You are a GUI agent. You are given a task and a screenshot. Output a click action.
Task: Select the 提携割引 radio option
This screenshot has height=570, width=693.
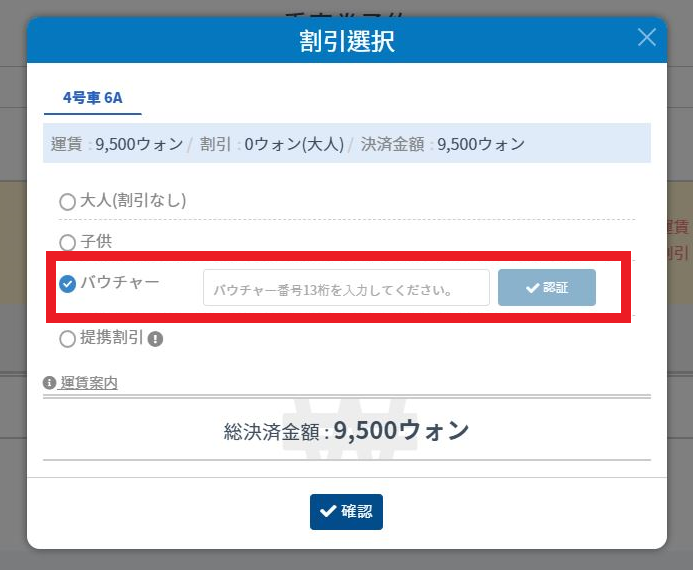point(68,339)
